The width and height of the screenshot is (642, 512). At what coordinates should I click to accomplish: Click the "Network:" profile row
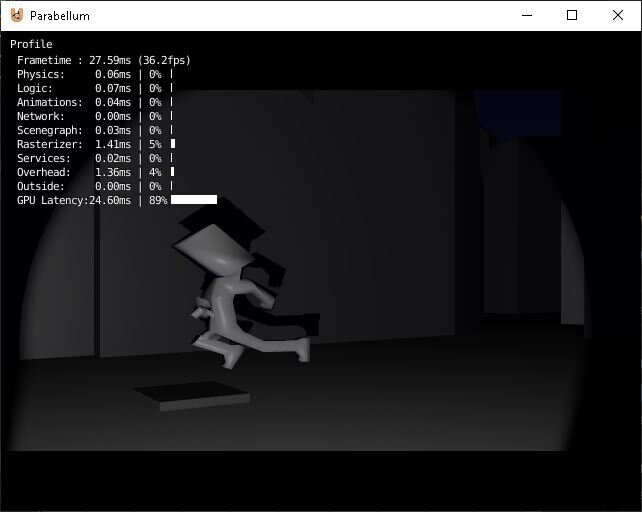tap(95, 116)
